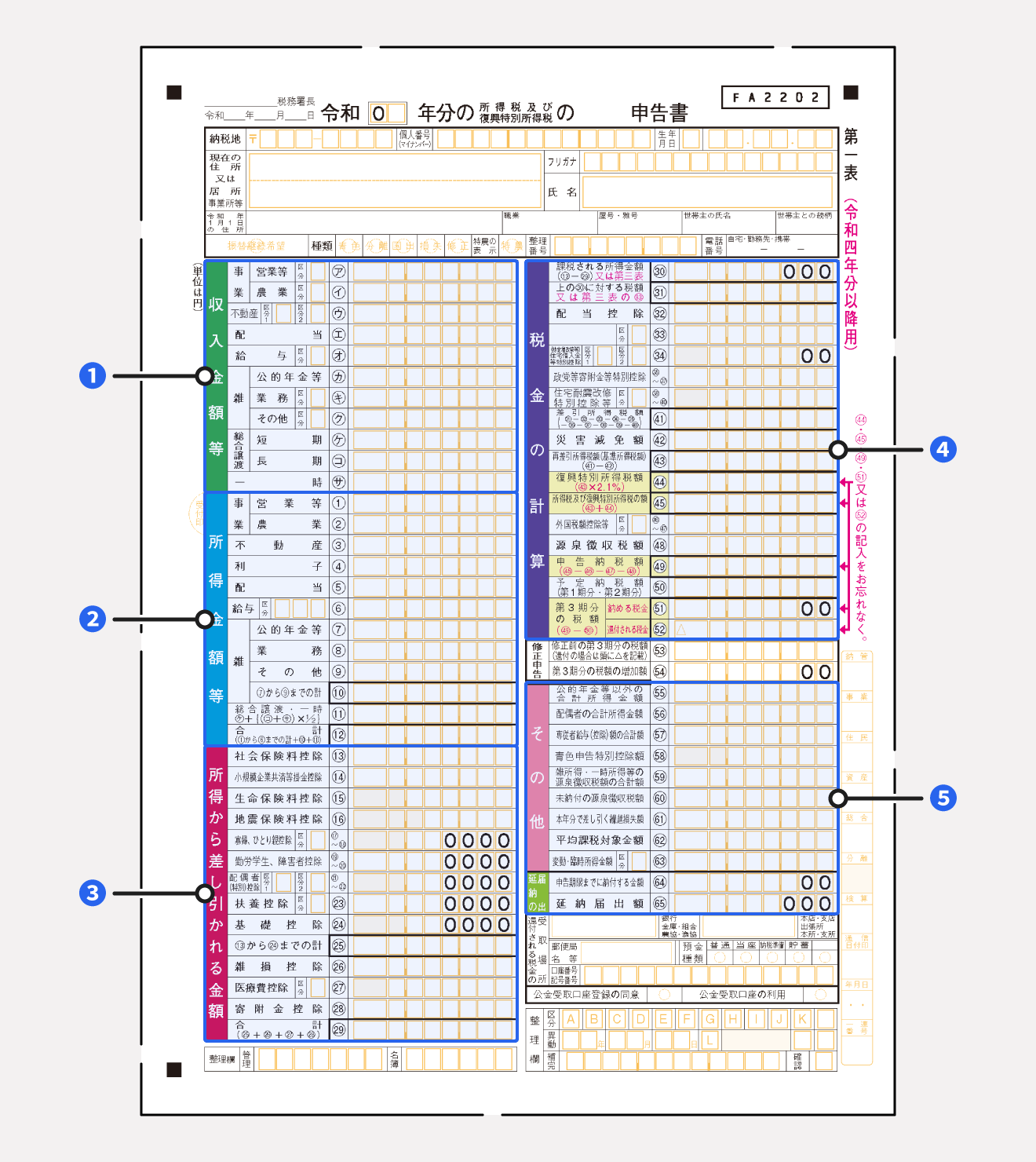This screenshot has width=1036, height=1162.
Task: Click the 振替継続希望 field
Action: pos(257,246)
